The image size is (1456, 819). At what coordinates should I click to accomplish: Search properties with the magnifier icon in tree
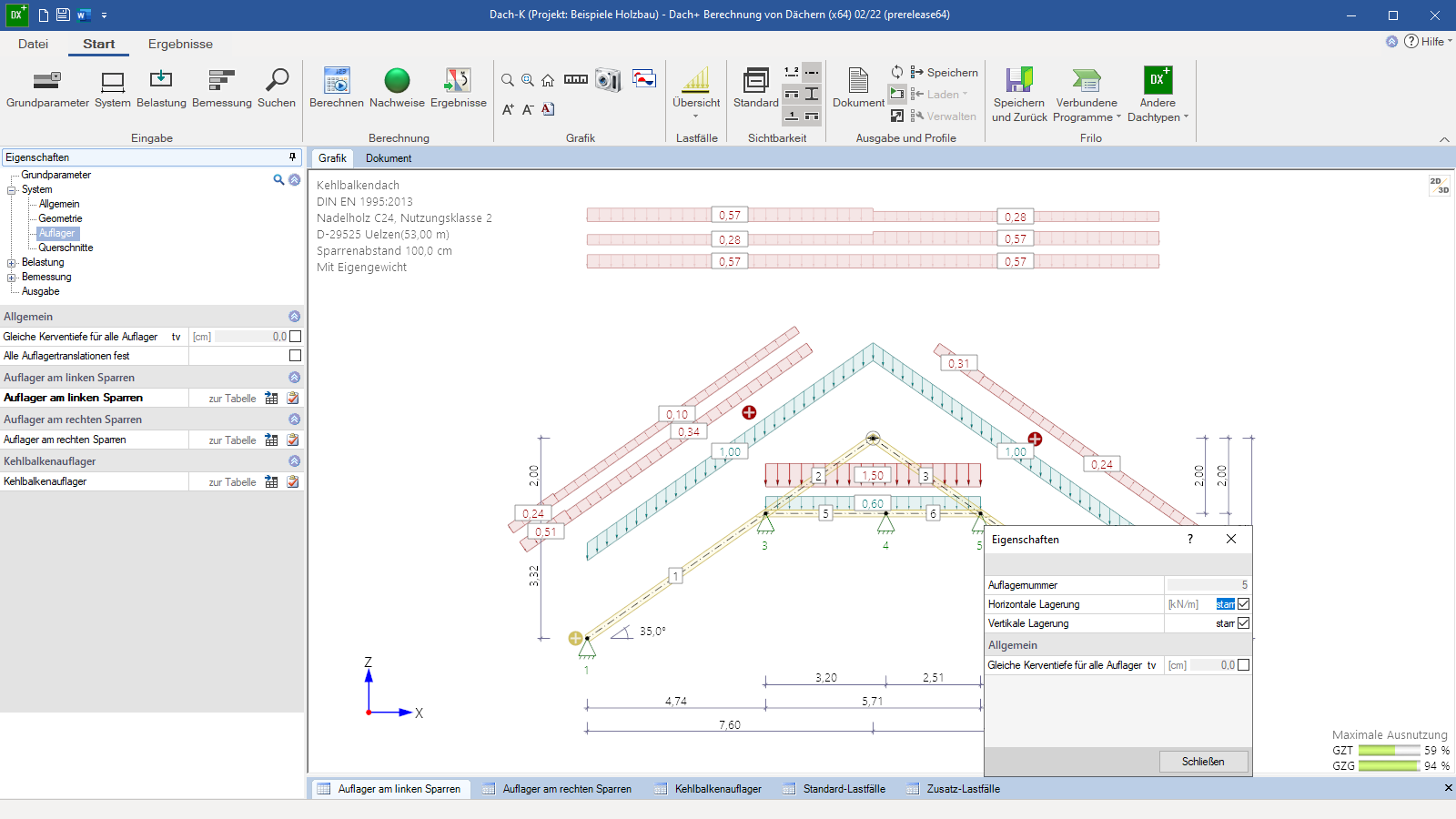point(278,179)
